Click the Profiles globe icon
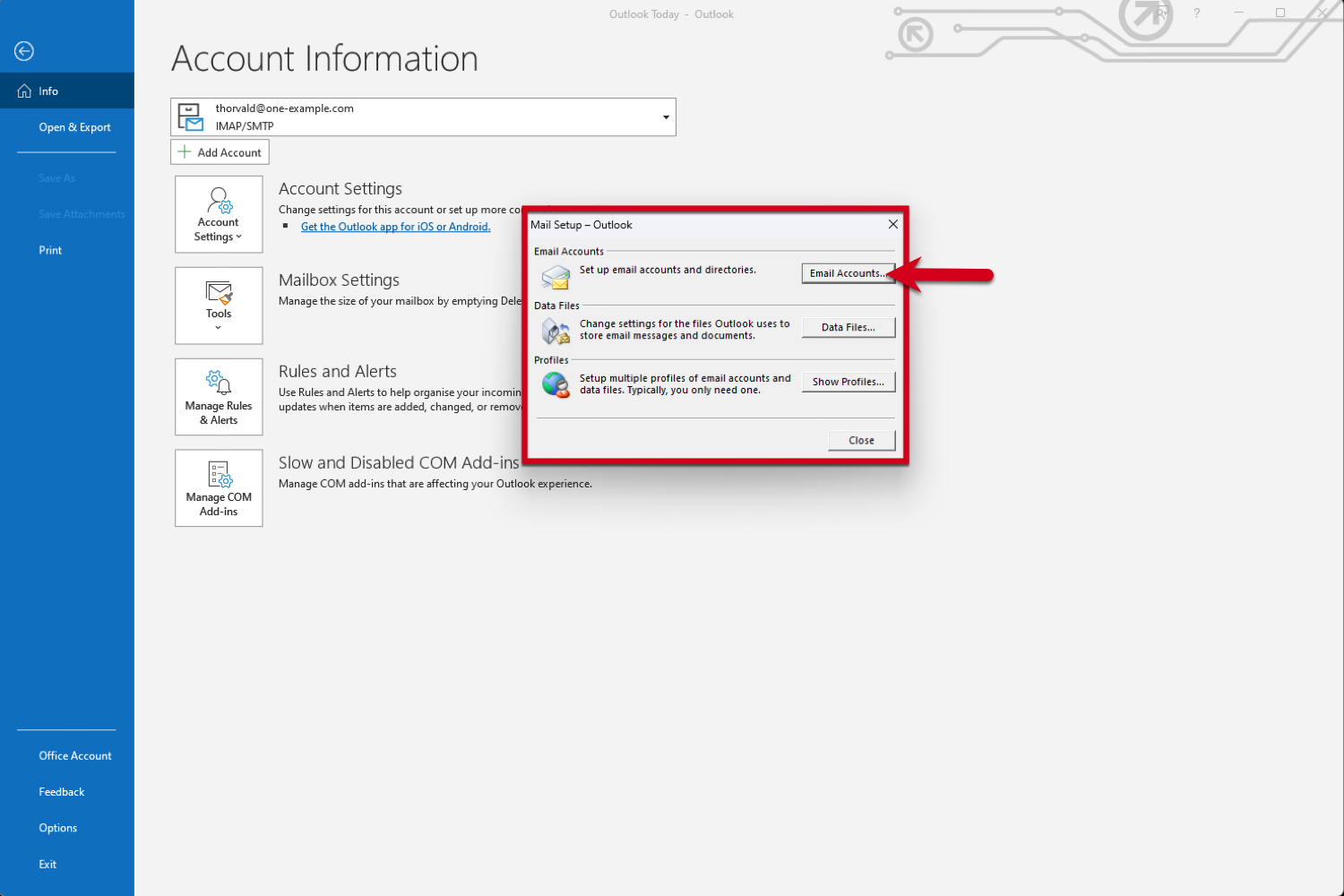Image resolution: width=1344 pixels, height=896 pixels. (556, 385)
